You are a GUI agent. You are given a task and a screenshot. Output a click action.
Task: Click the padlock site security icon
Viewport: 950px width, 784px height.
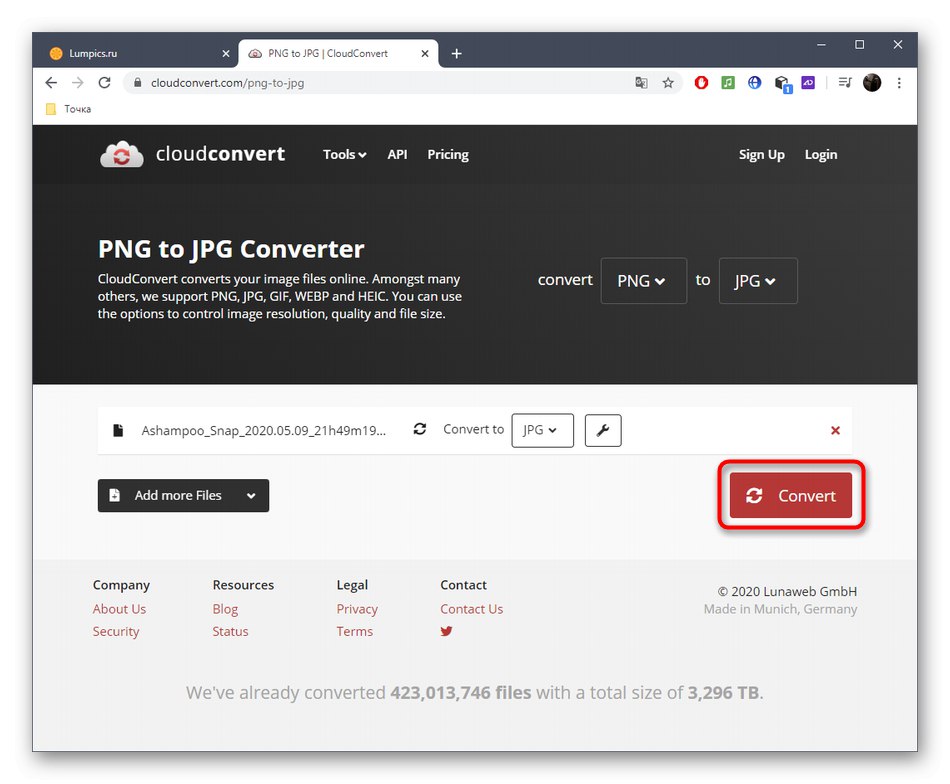[138, 83]
